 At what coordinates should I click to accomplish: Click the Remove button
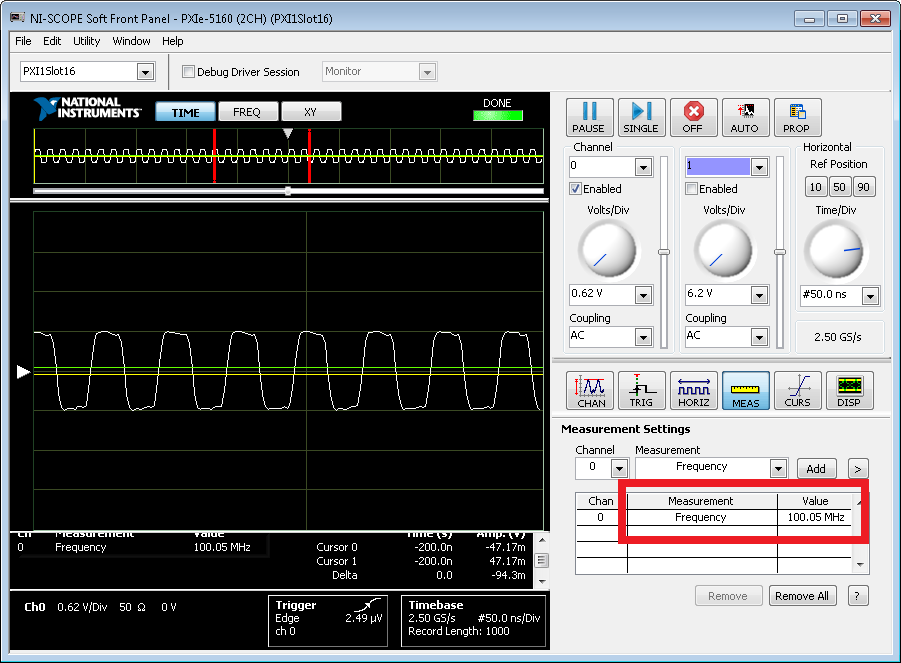(x=728, y=596)
